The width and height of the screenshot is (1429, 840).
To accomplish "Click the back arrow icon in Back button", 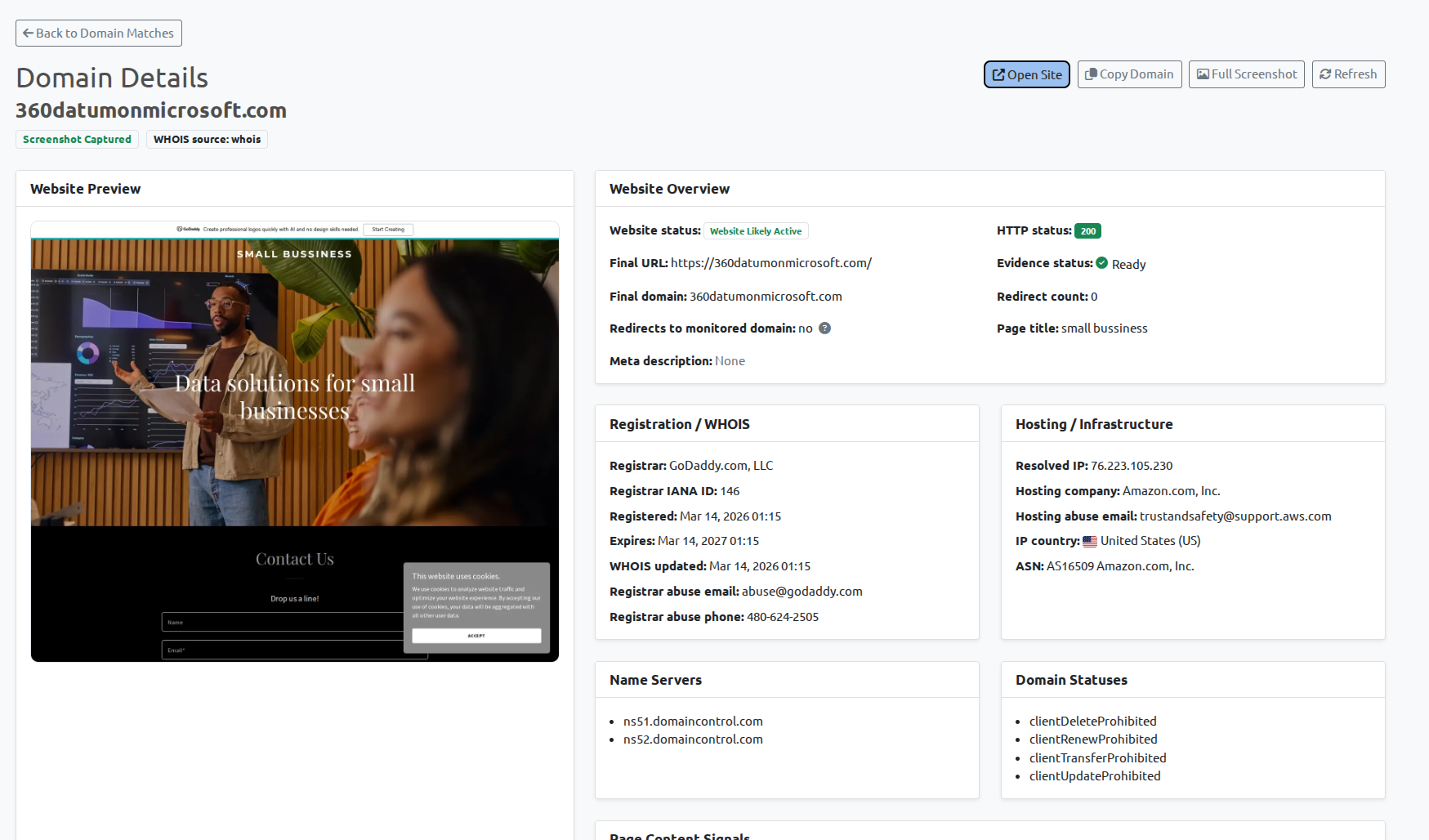I will (29, 34).
